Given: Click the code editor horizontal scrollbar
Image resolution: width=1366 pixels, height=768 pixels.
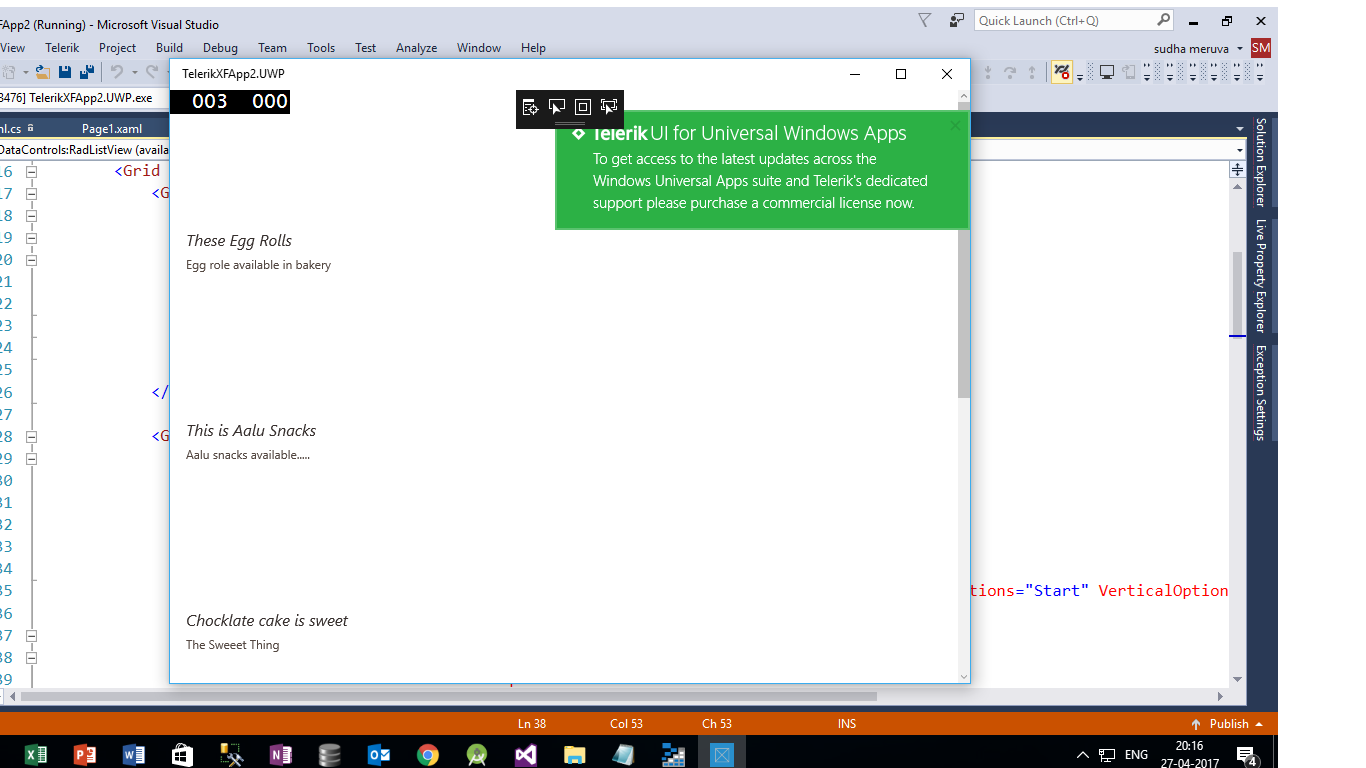Looking at the screenshot, I should (449, 696).
